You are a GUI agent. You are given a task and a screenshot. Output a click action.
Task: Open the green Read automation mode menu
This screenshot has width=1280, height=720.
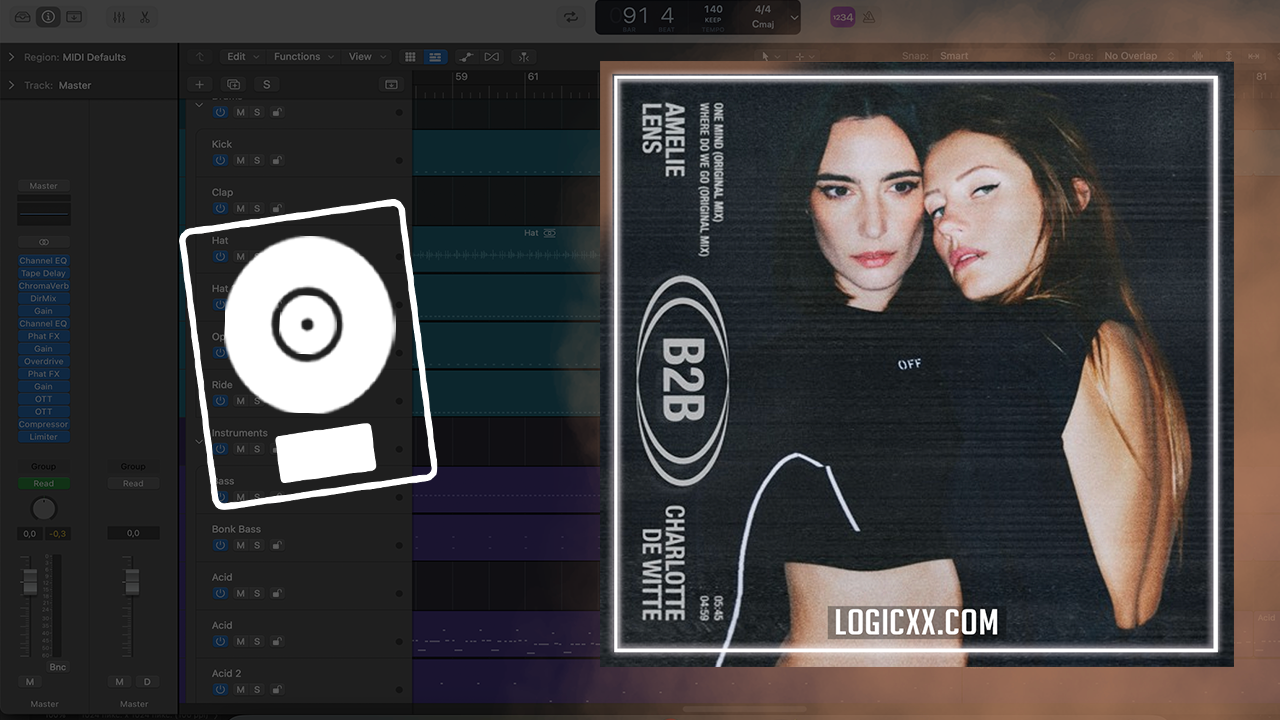44,483
